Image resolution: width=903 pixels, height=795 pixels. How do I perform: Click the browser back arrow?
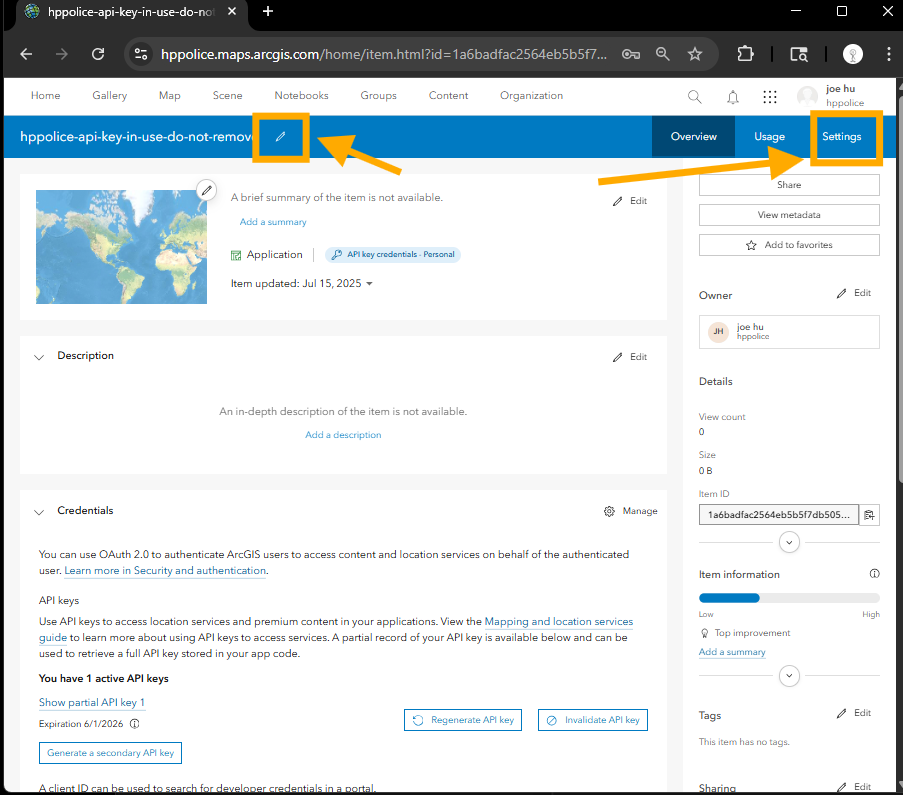26,54
